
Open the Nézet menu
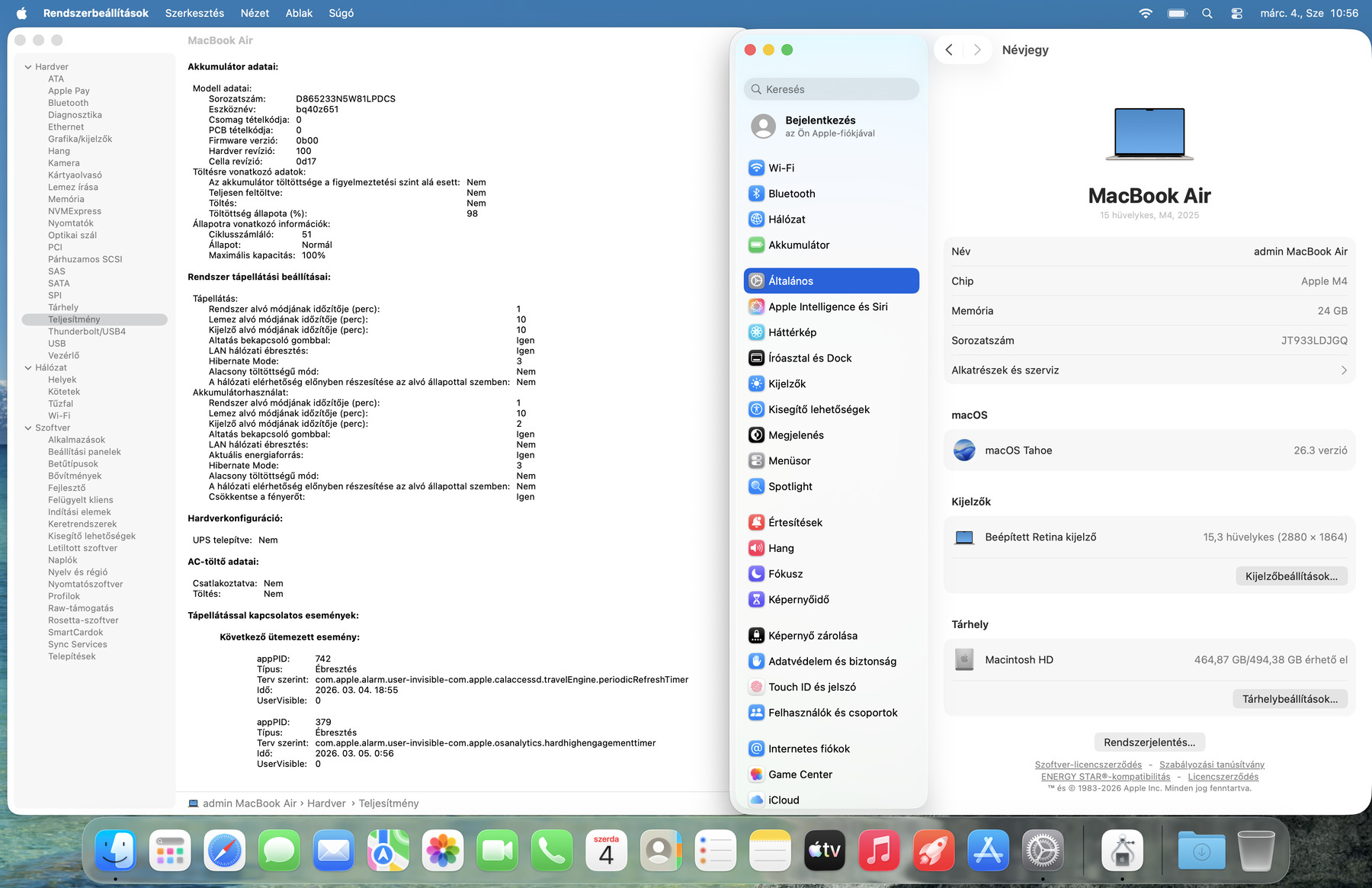click(255, 13)
